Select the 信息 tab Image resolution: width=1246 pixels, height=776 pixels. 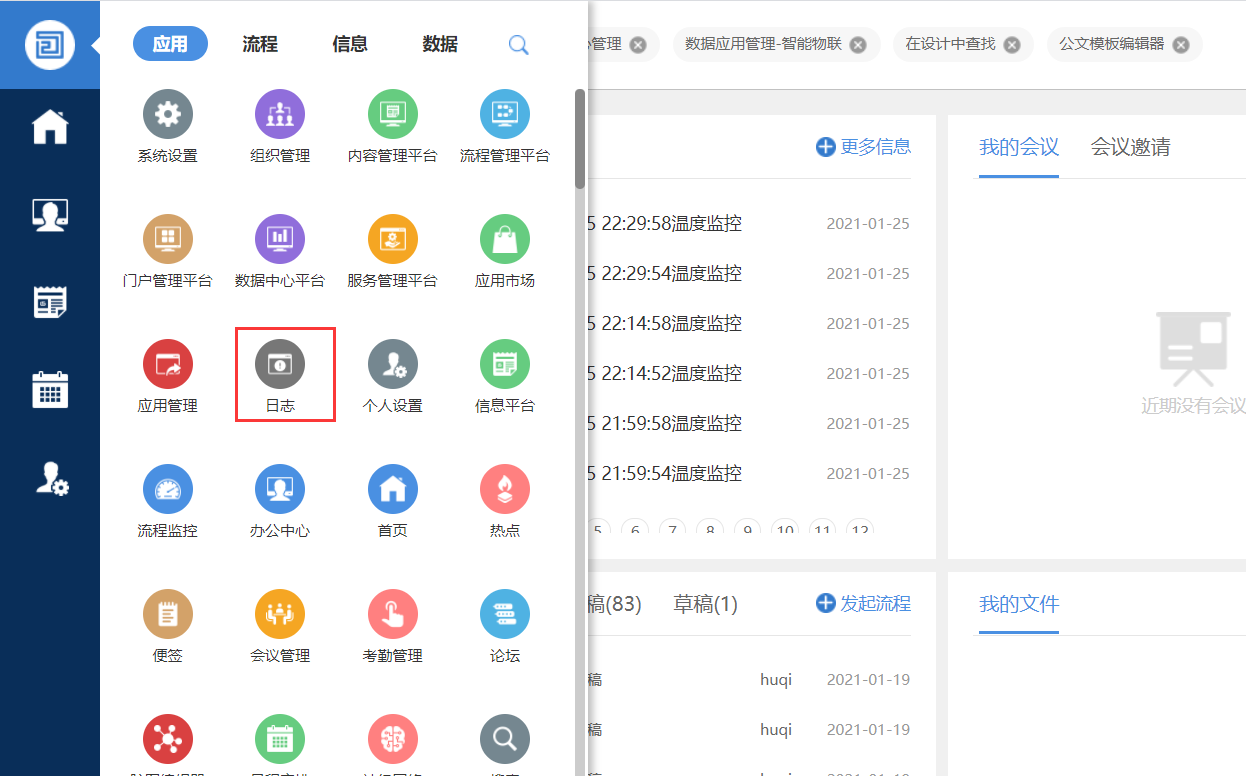(x=350, y=44)
